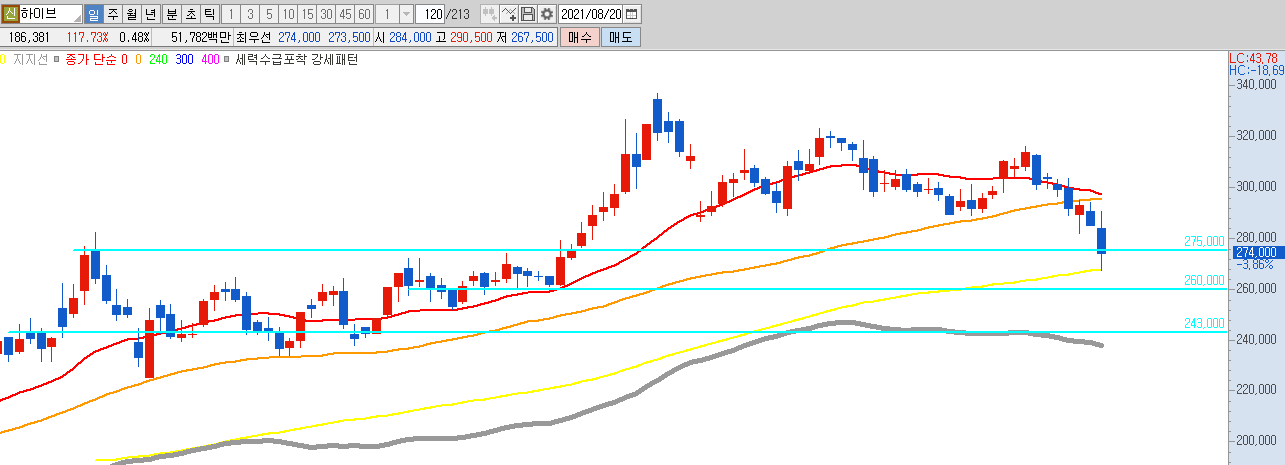Open the custom interval dropdown arrow
Image resolution: width=1285 pixels, height=465 pixels.
click(x=405, y=14)
